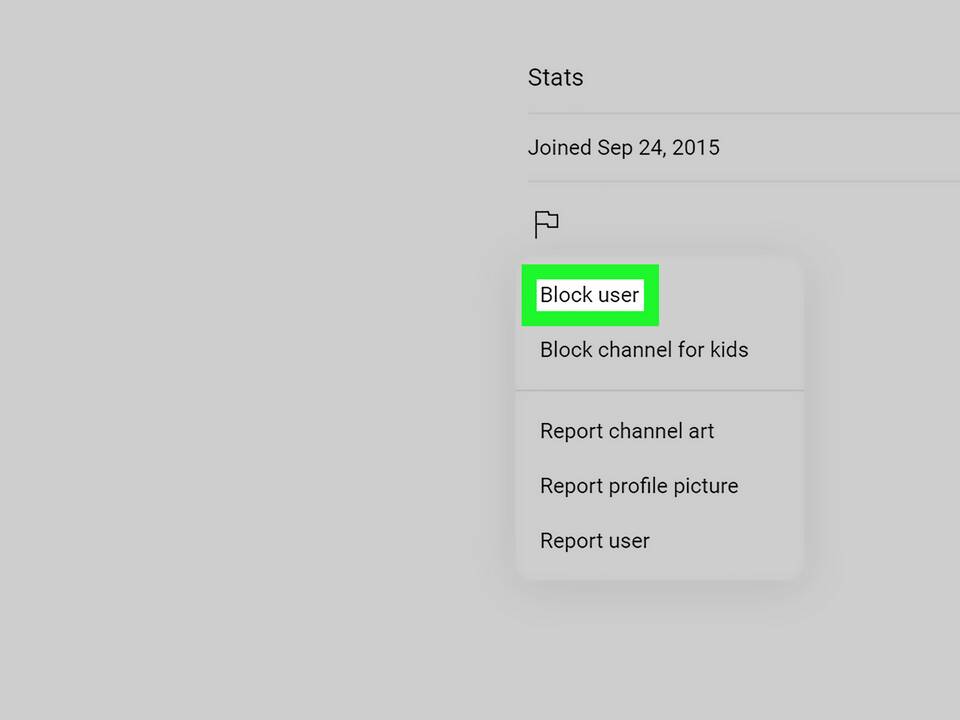Click the "Joined Sep 24, 2015" text

click(624, 148)
